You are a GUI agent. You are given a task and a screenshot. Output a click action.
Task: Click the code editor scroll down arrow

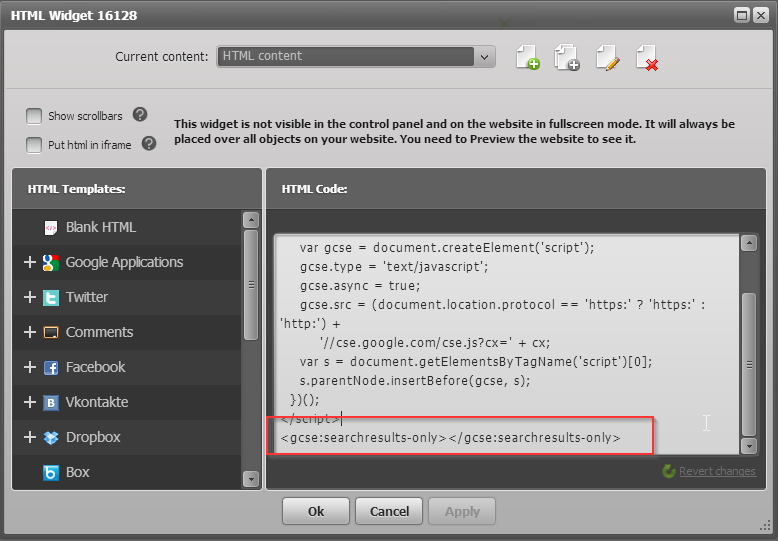pyautogui.click(x=749, y=446)
